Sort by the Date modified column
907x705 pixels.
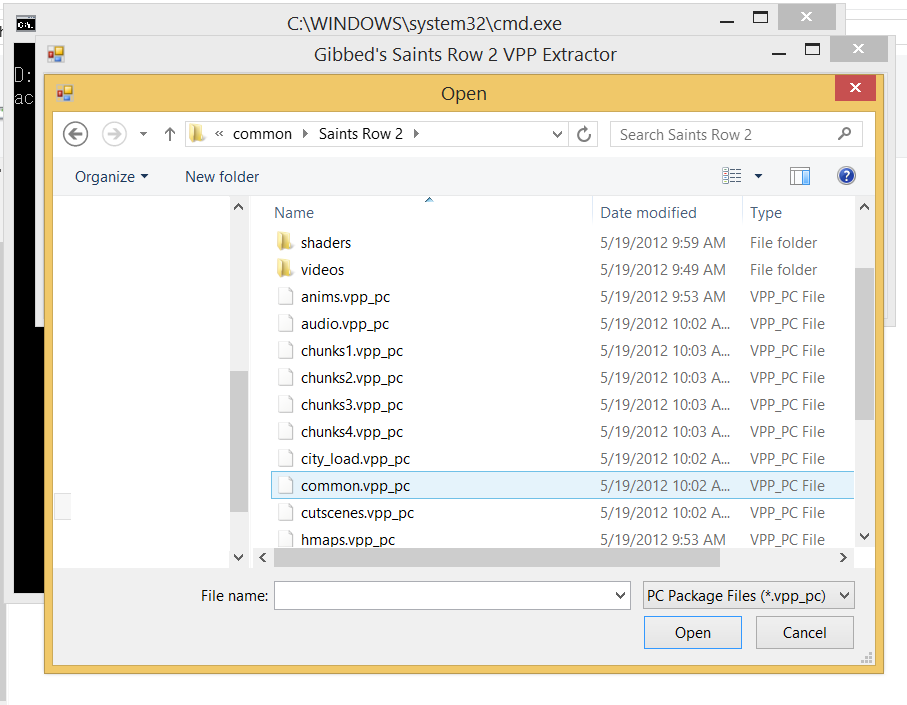click(648, 213)
